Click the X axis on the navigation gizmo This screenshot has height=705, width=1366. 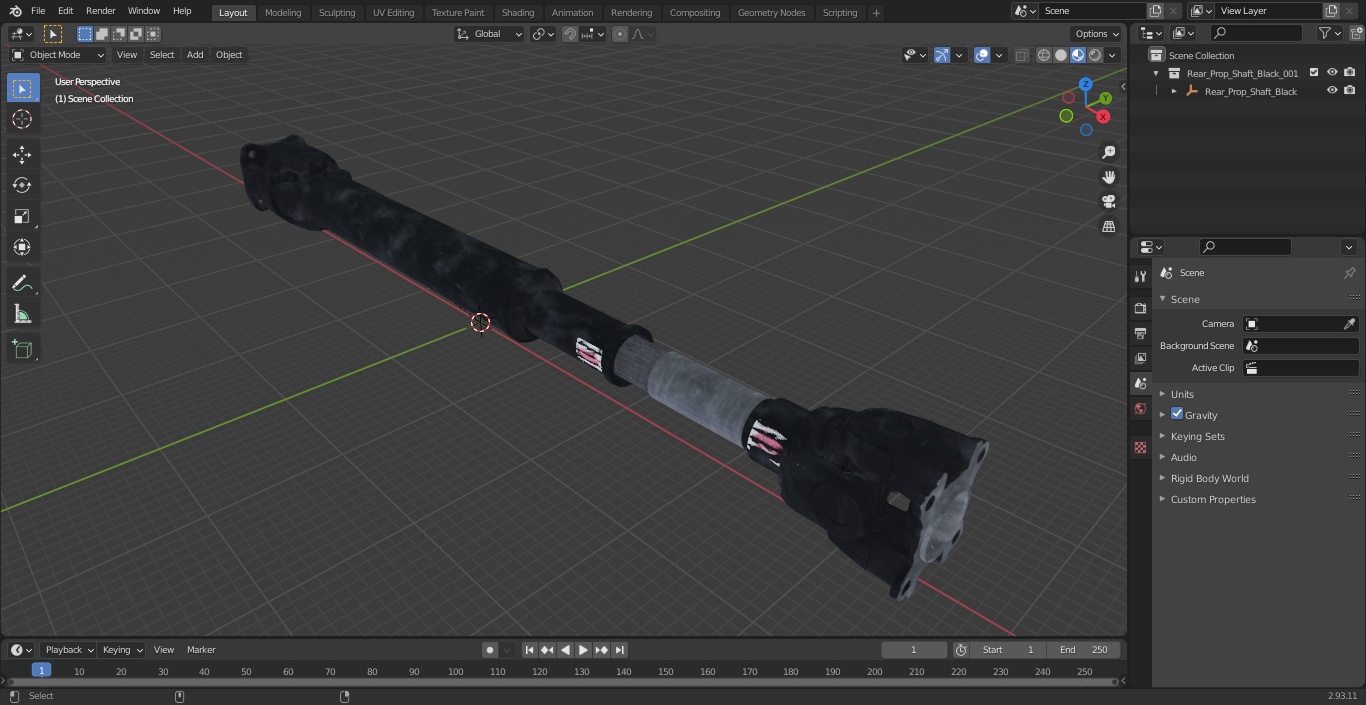coord(1103,117)
